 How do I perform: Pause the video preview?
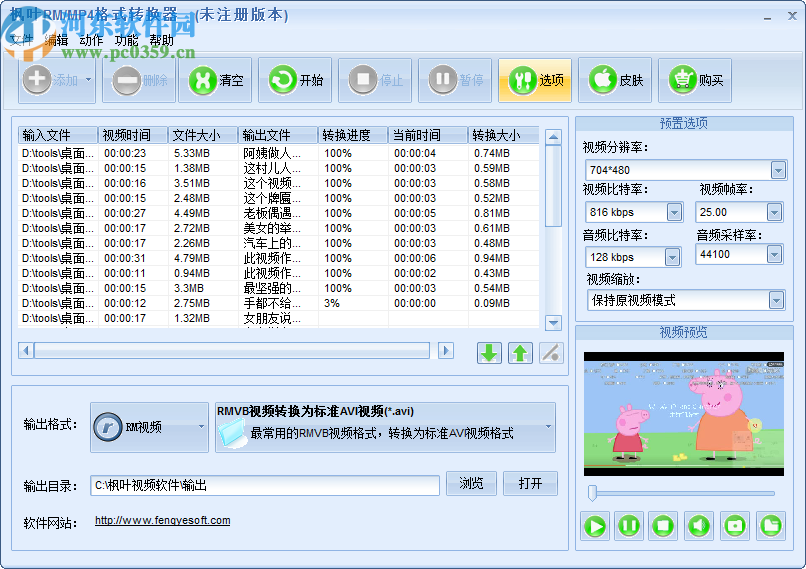[629, 525]
